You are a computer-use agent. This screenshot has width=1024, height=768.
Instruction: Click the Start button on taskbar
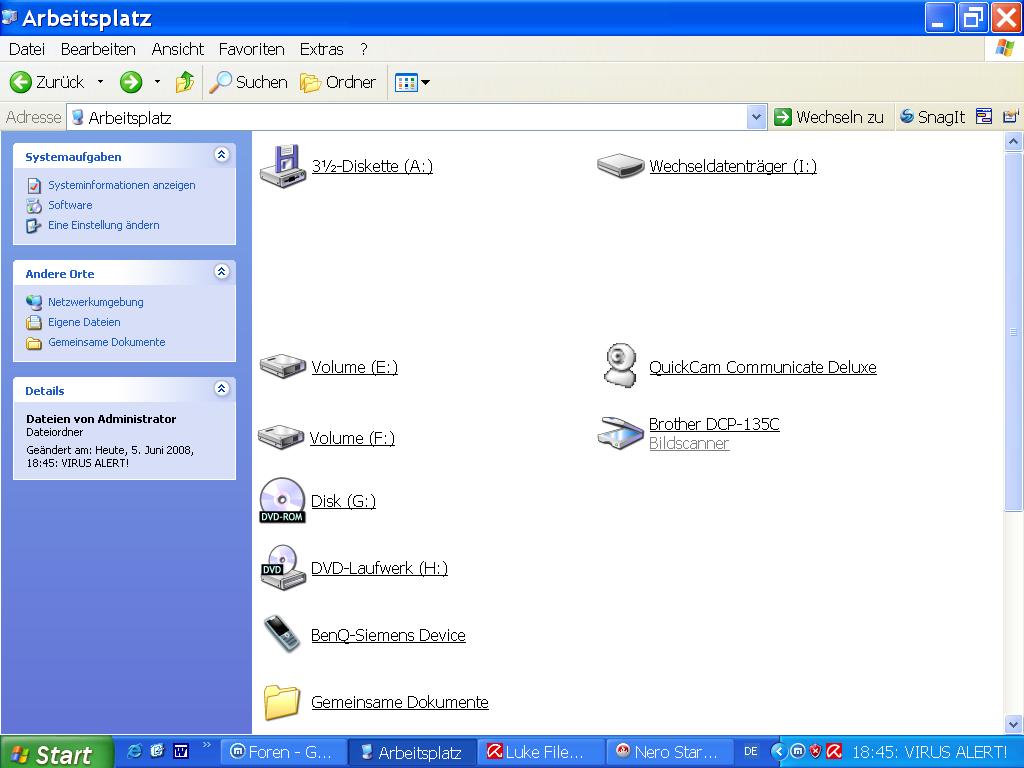tap(52, 753)
